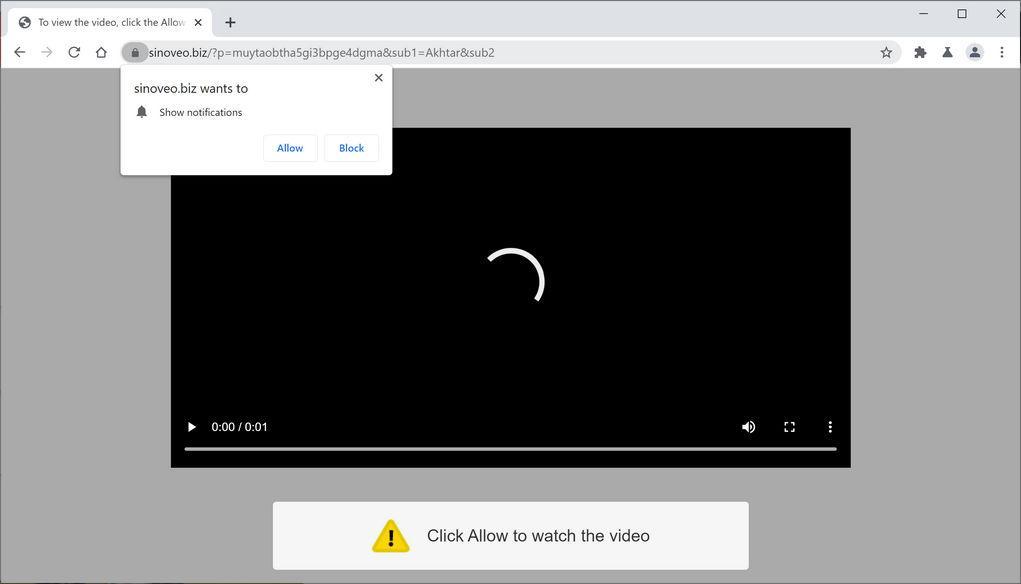Play the video
Image resolution: width=1021 pixels, height=584 pixels.
pyautogui.click(x=190, y=427)
